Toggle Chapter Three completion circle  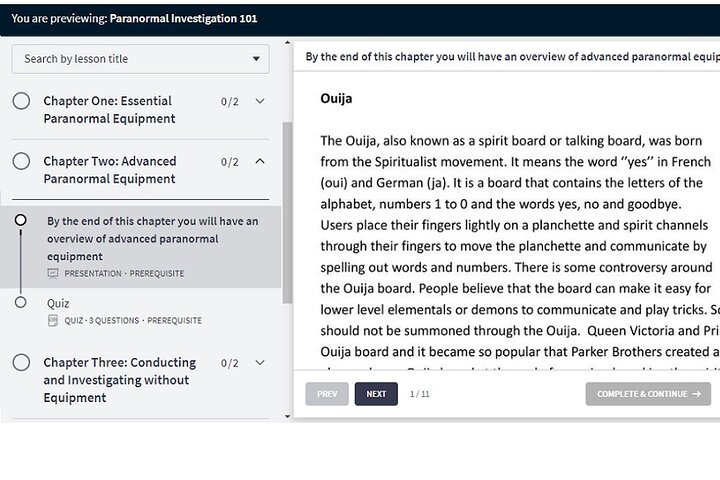click(21, 362)
